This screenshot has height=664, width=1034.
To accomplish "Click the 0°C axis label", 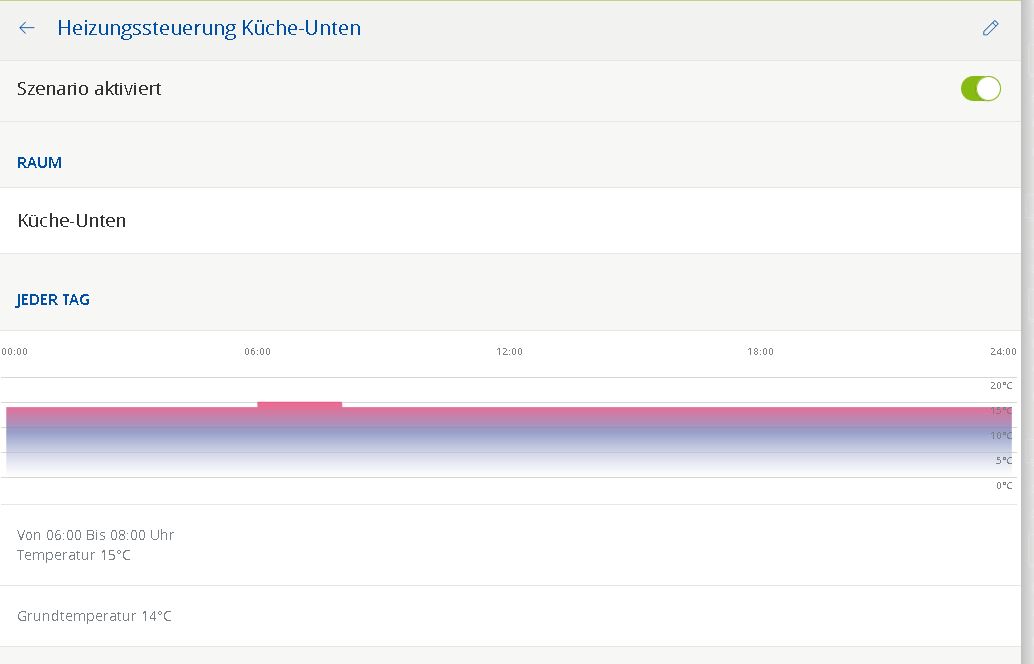I will click(1003, 486).
